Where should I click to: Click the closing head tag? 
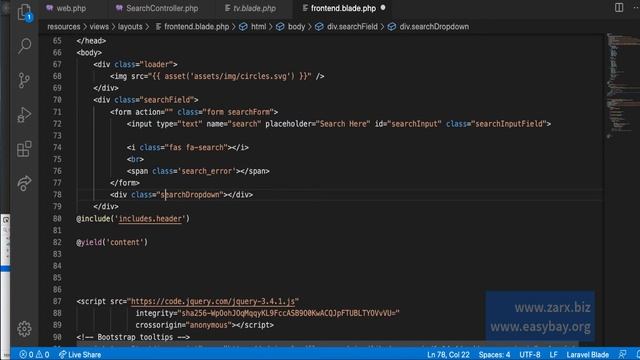(91, 41)
